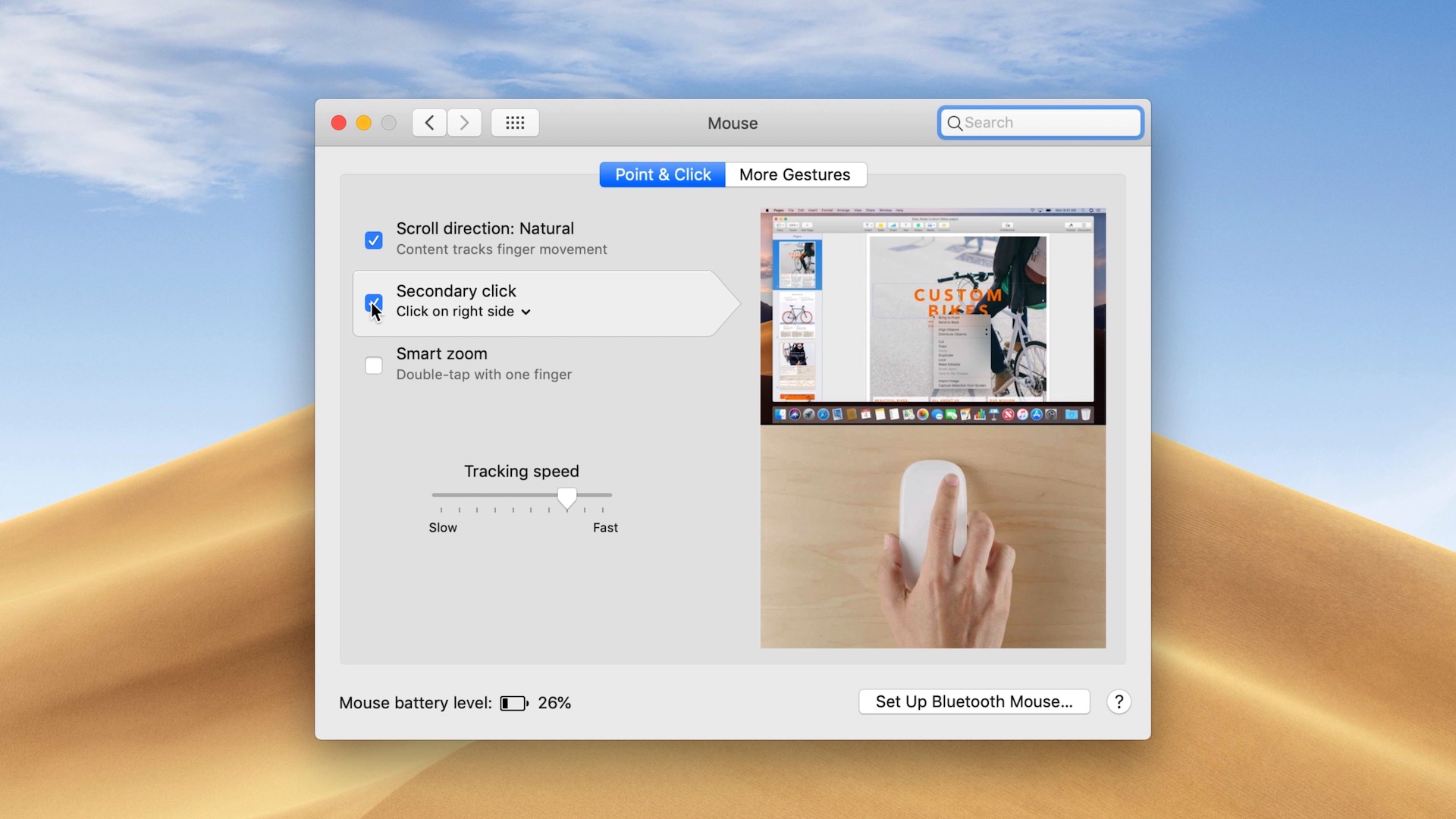Click the Set Up Bluetooth Mouse button
Screen dimensions: 1456x819
point(973,701)
